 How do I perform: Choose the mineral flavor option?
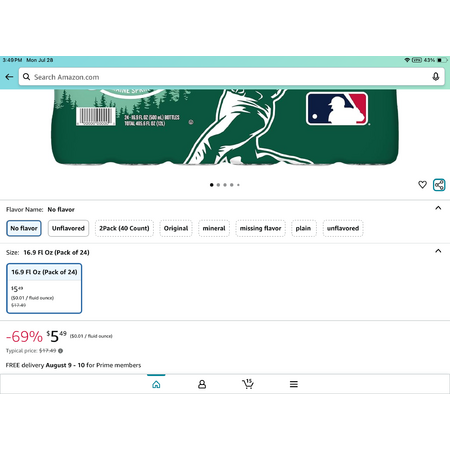pos(214,228)
